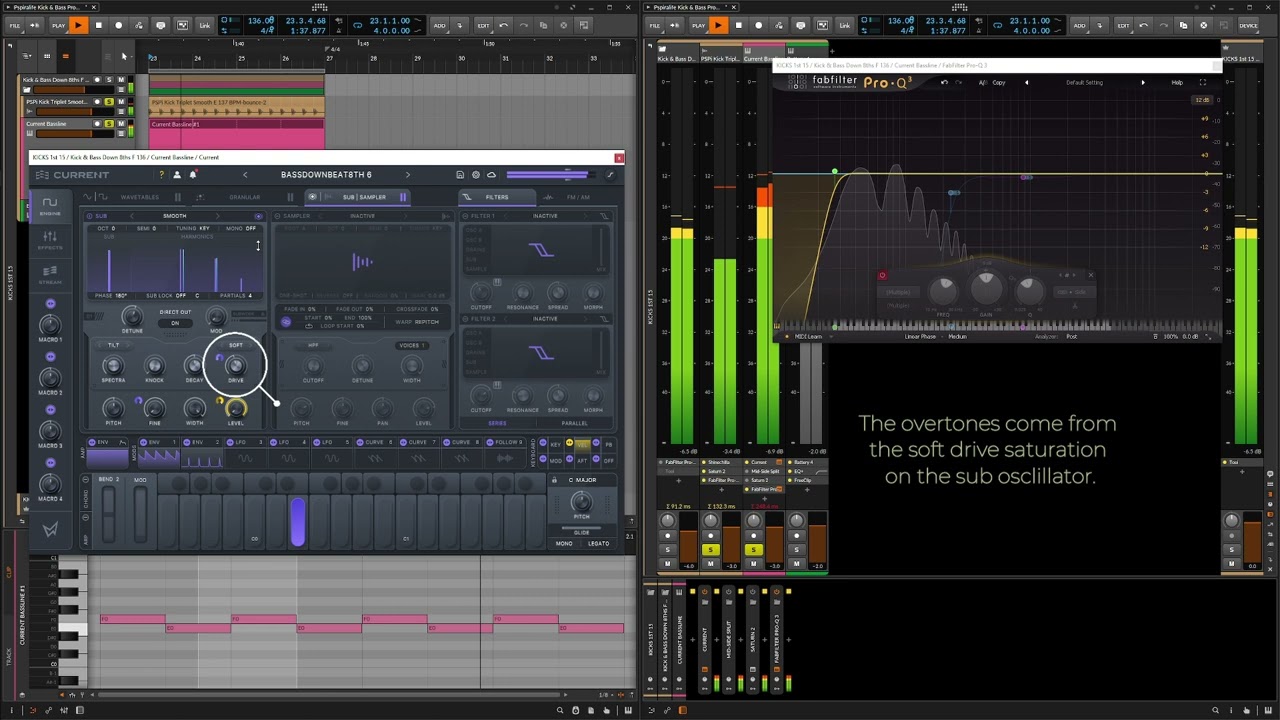This screenshot has height=720, width=1280.
Task: Enable LEGATO glide mode
Action: click(599, 544)
